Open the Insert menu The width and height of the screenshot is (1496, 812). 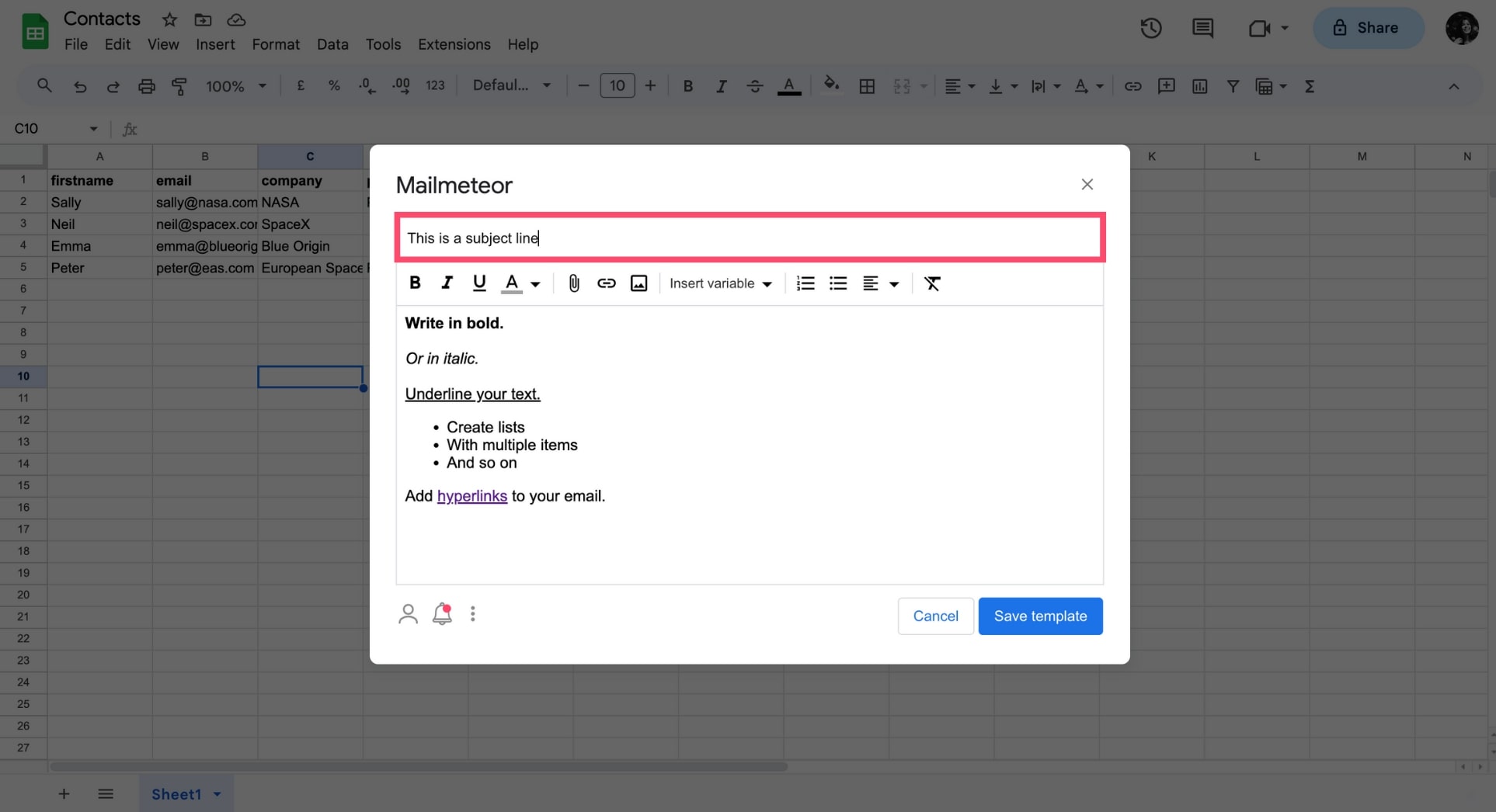point(215,44)
